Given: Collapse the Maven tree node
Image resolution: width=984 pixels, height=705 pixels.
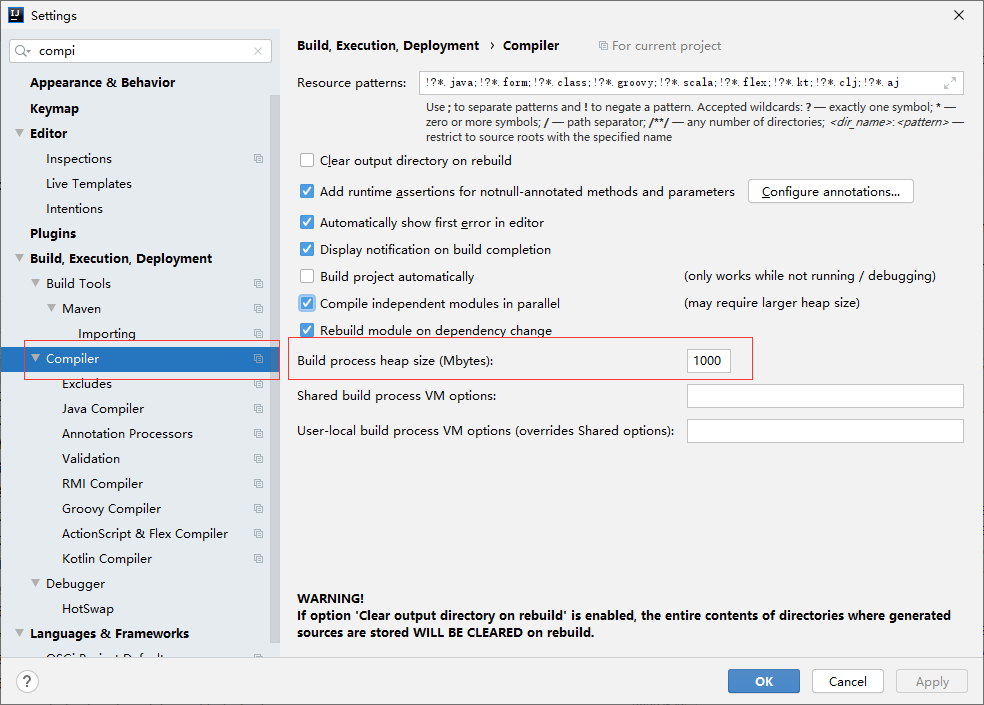Looking at the screenshot, I should click(52, 309).
